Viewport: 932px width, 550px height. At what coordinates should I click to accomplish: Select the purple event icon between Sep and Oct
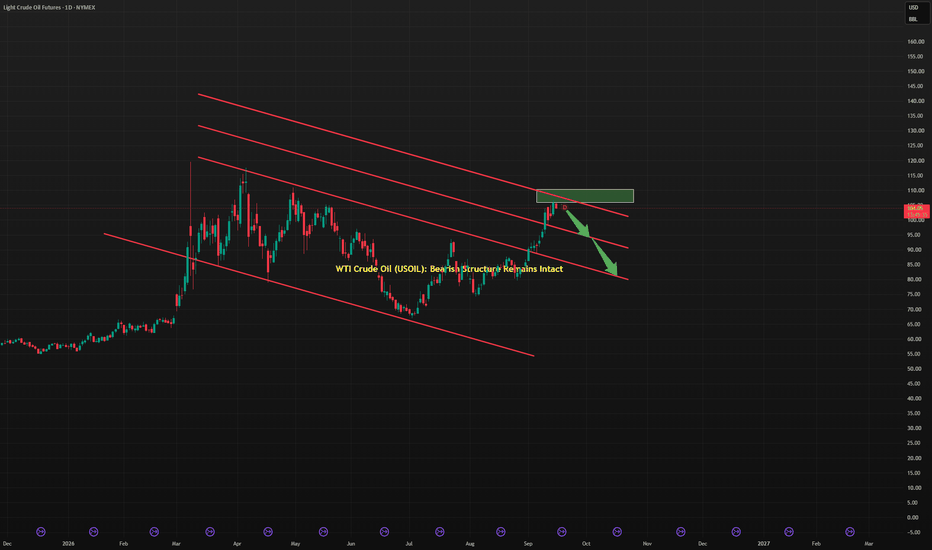561,532
